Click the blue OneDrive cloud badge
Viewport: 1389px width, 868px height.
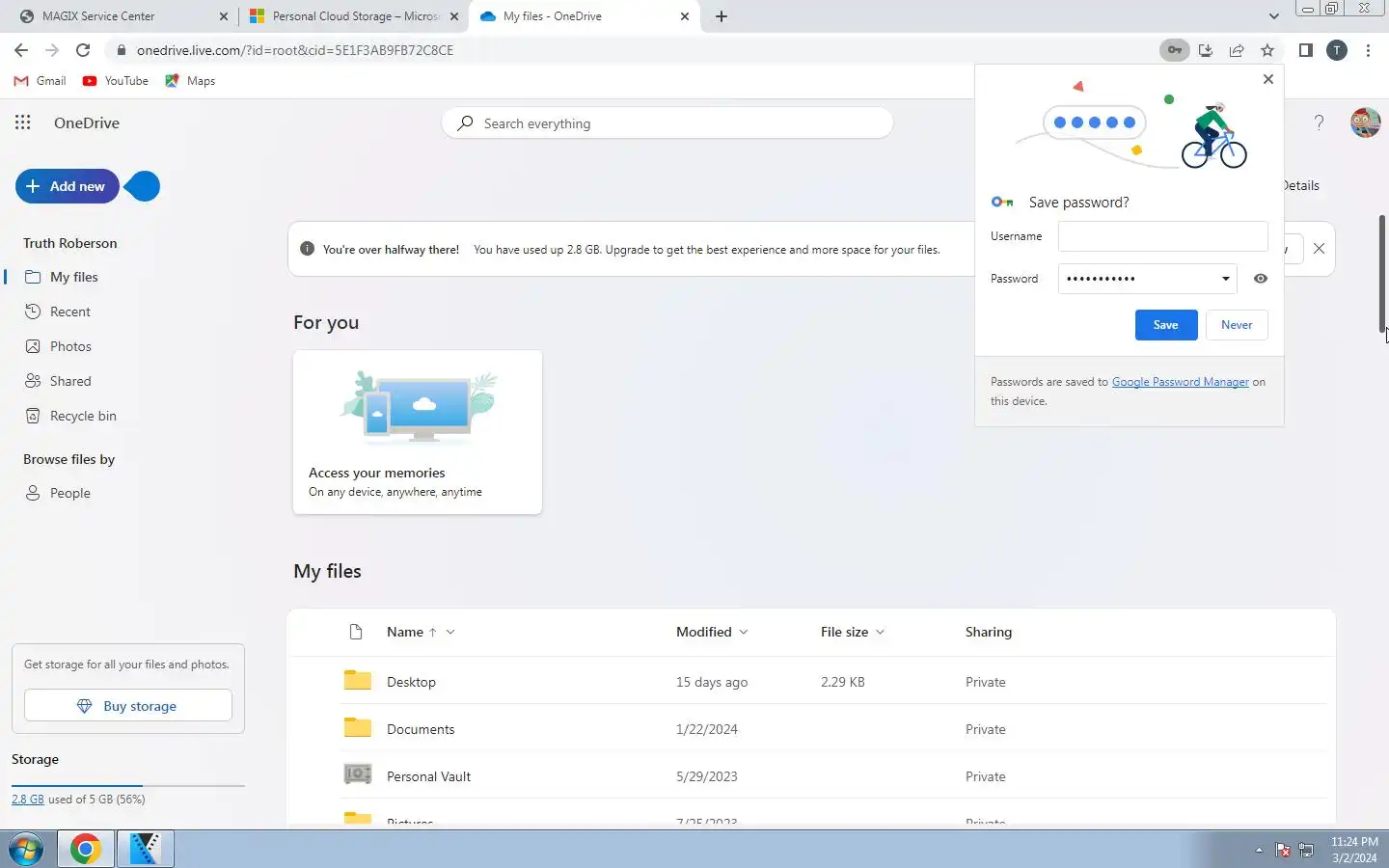(x=143, y=186)
